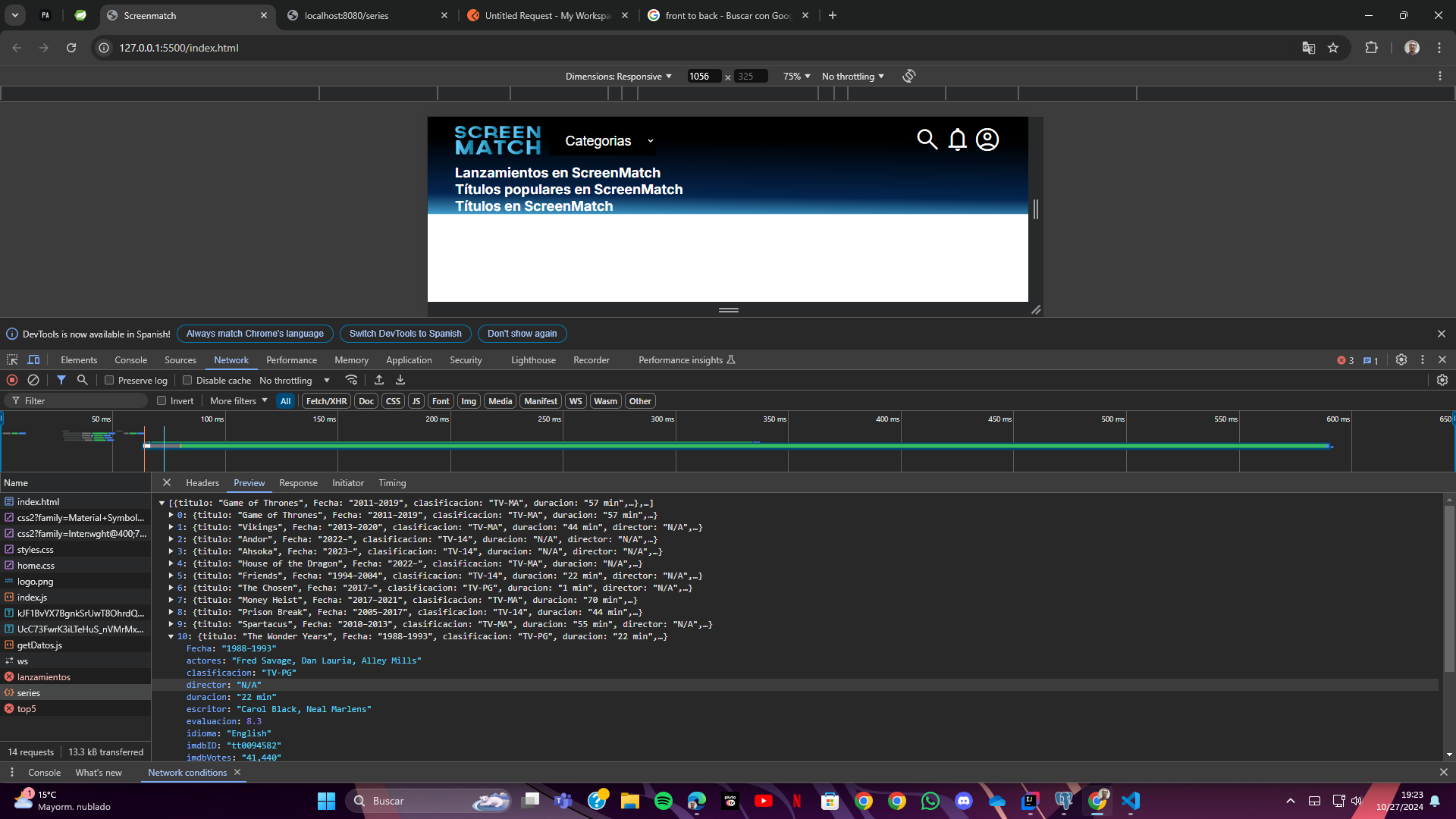Toggle the inspect element picker tool
Viewport: 1456px width, 819px height.
12,360
